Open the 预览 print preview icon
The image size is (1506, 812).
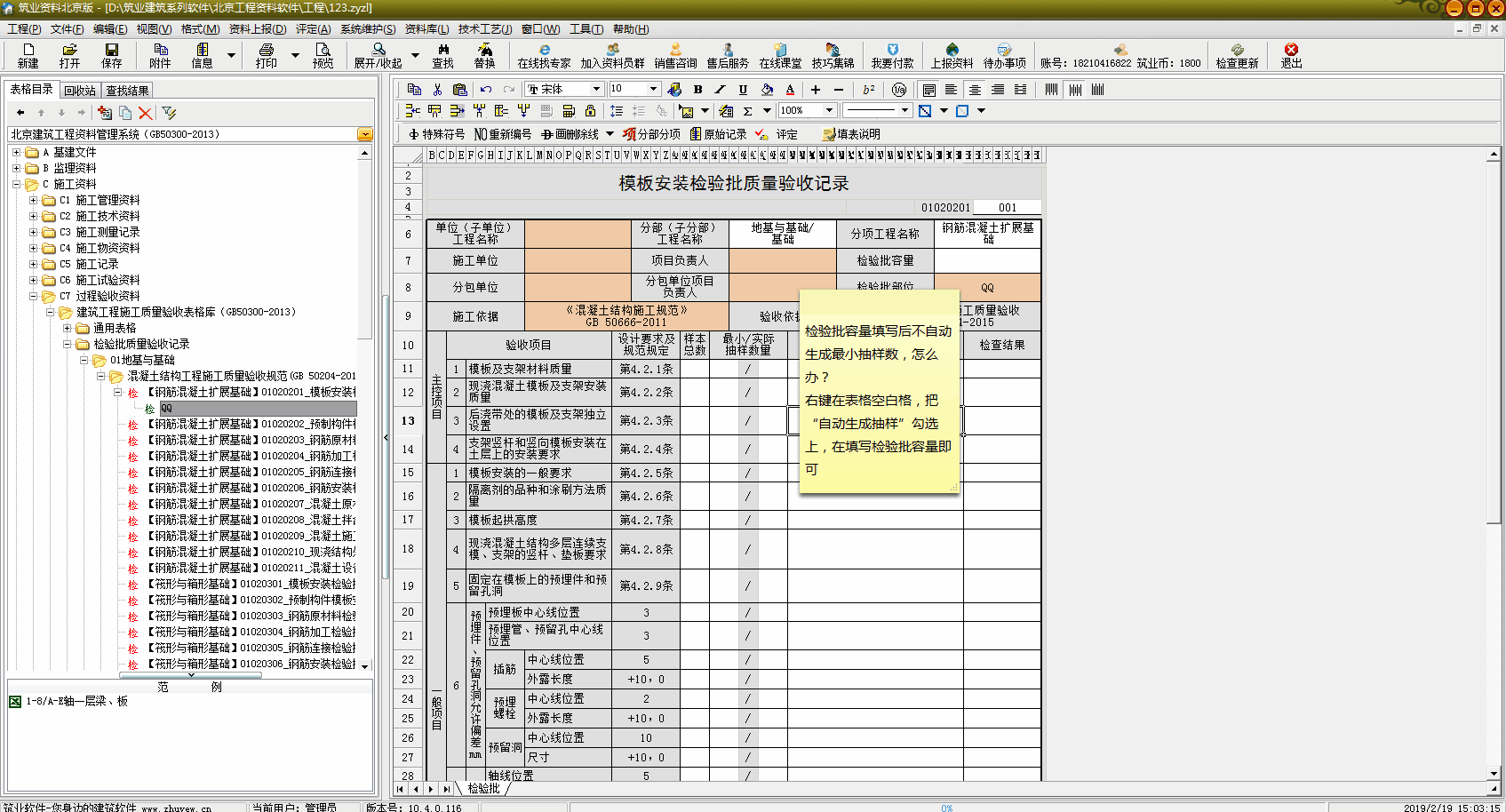pyautogui.click(x=323, y=55)
